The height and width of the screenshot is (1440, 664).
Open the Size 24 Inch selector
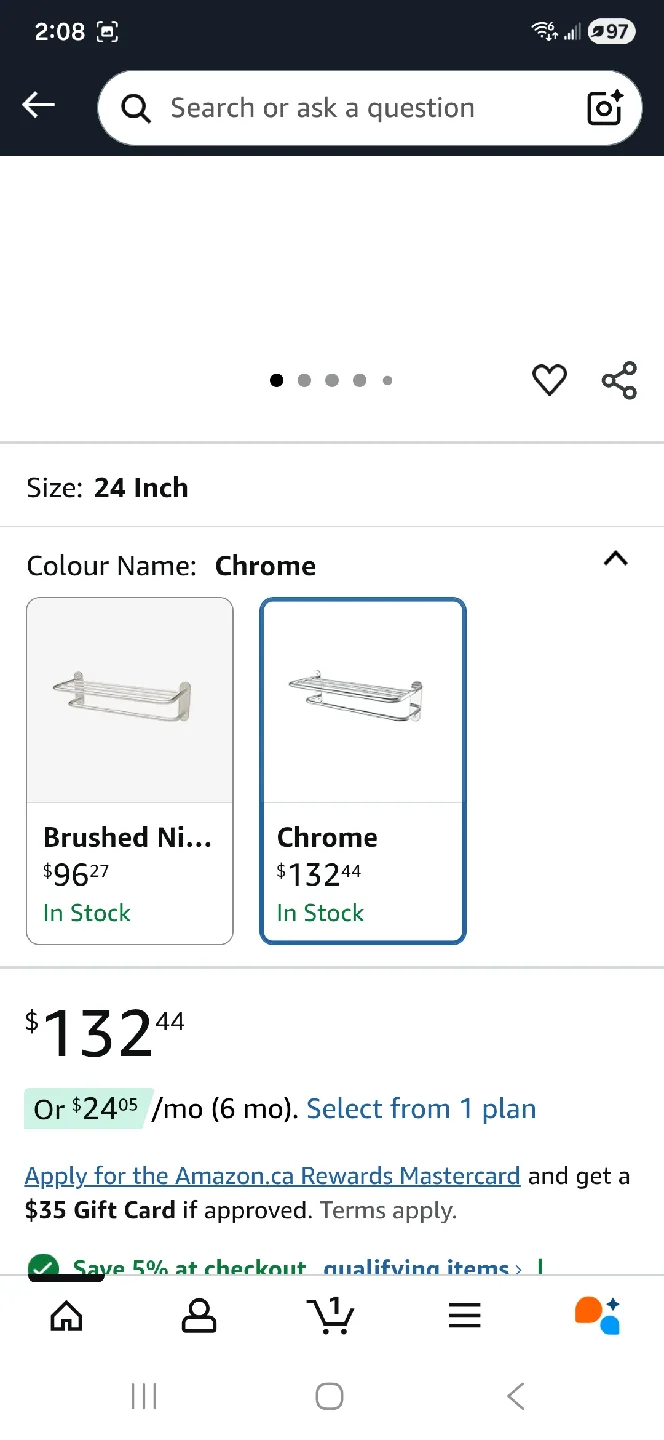pos(141,488)
